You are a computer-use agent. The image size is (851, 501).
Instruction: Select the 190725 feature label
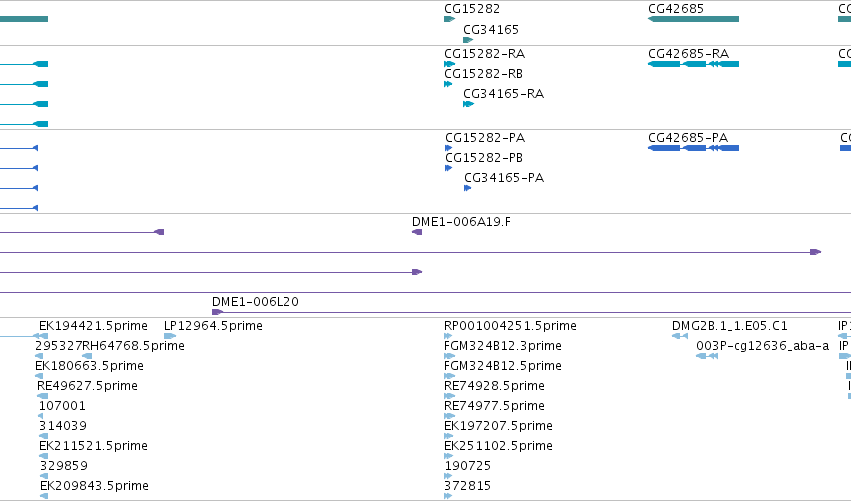(468, 466)
